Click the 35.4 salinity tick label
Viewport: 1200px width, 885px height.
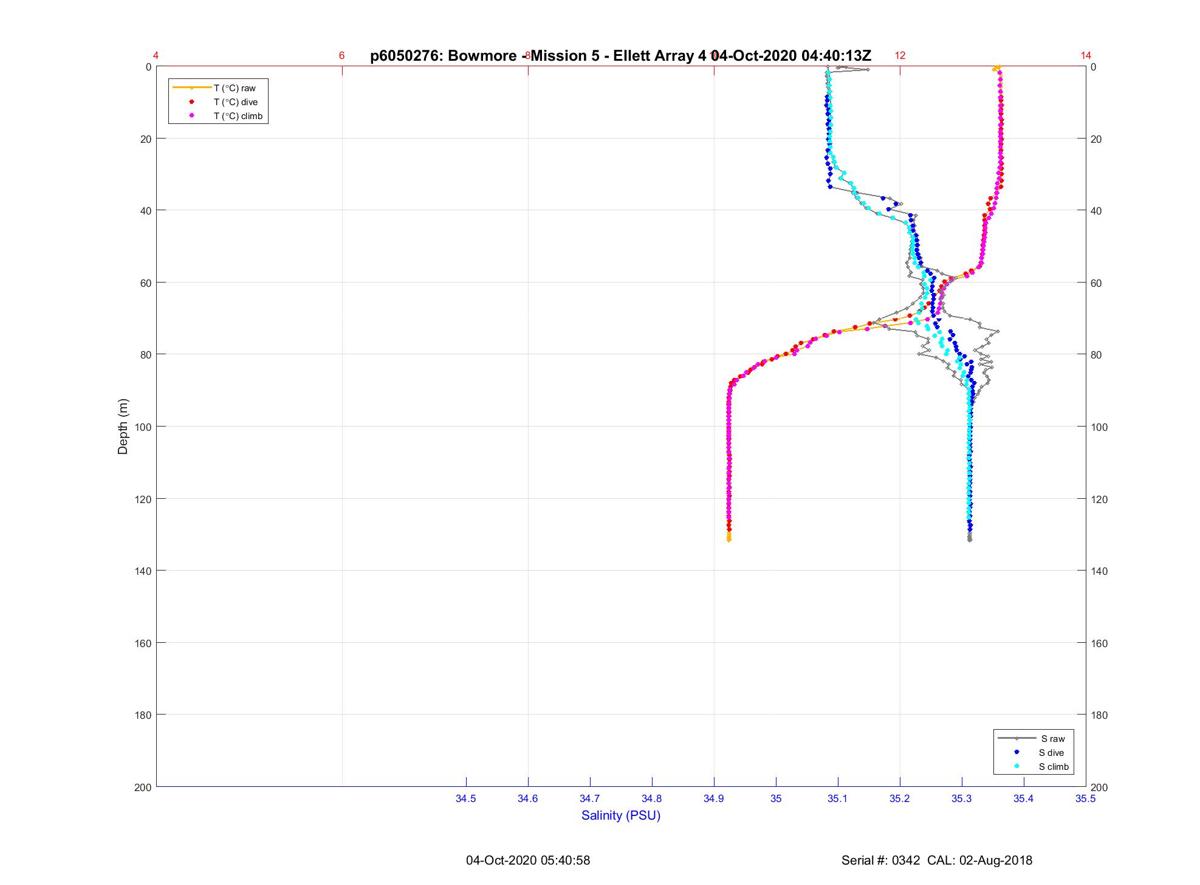point(1023,799)
